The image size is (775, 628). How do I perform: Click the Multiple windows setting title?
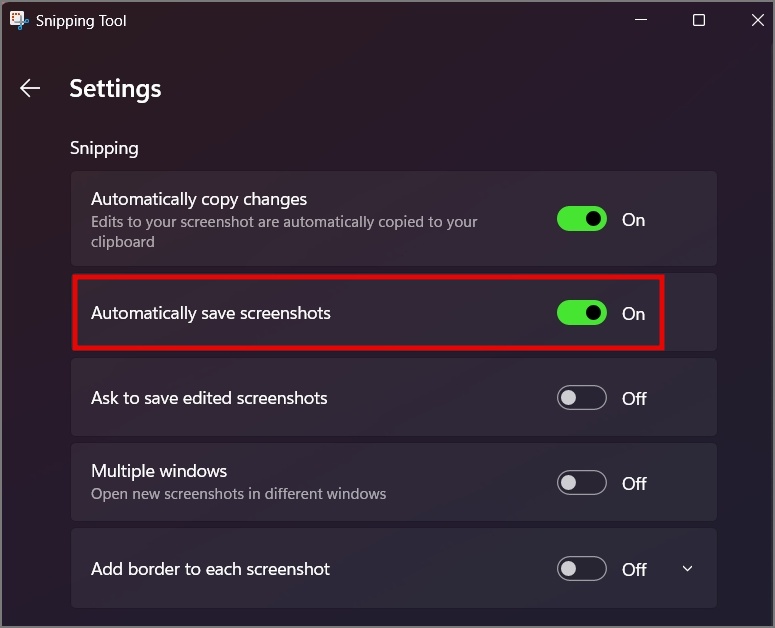(159, 471)
